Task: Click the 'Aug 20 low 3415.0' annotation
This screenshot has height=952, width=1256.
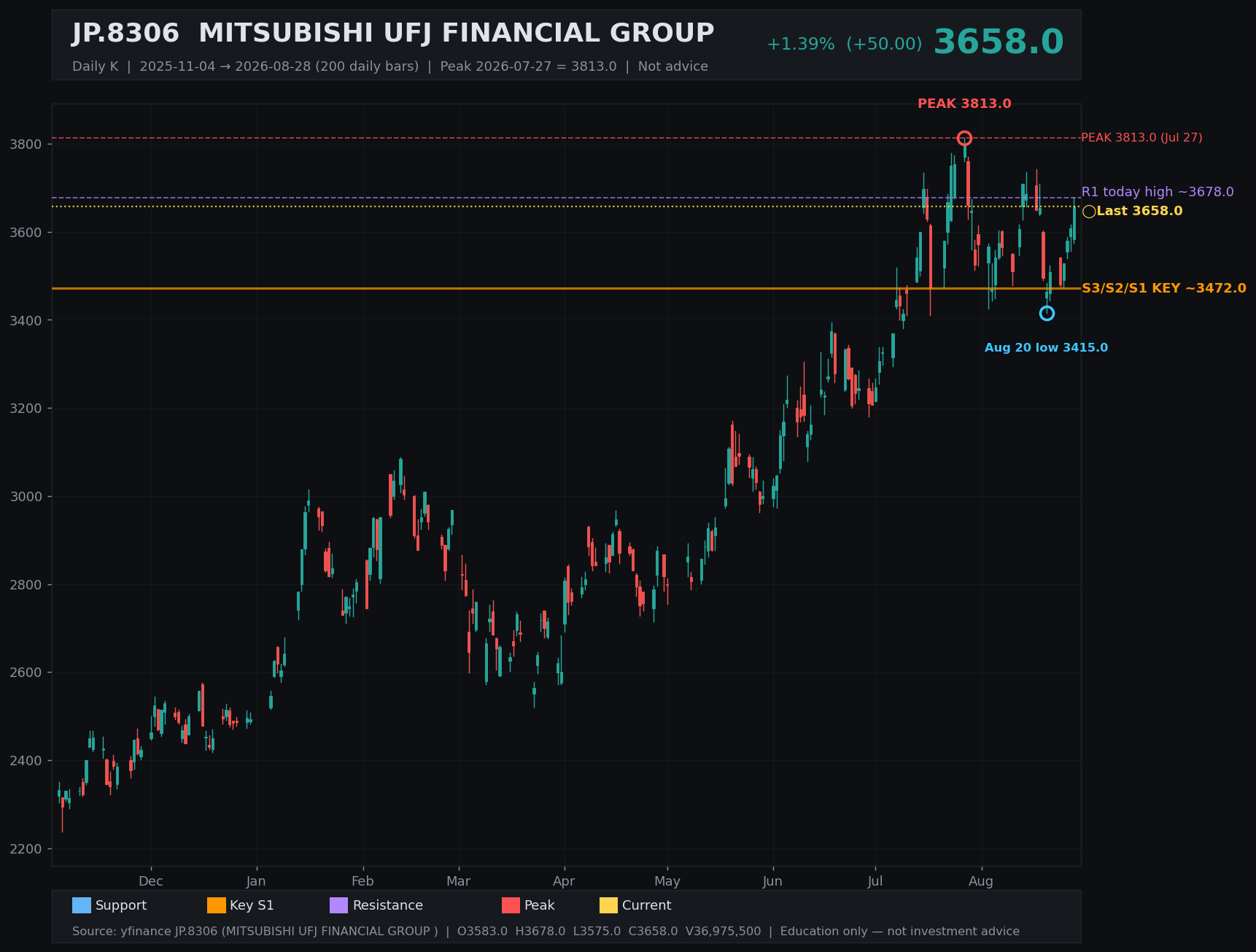Action: (1046, 347)
